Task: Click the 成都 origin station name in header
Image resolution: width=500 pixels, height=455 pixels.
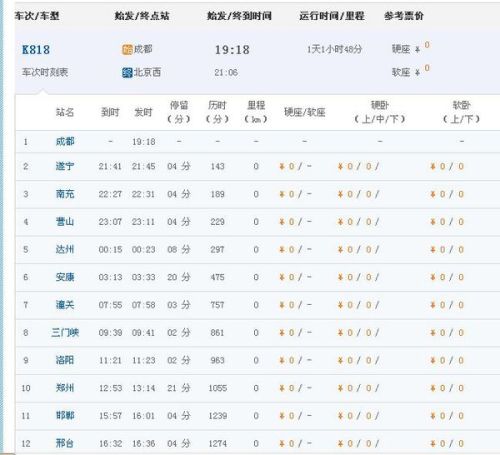Action: pos(143,49)
